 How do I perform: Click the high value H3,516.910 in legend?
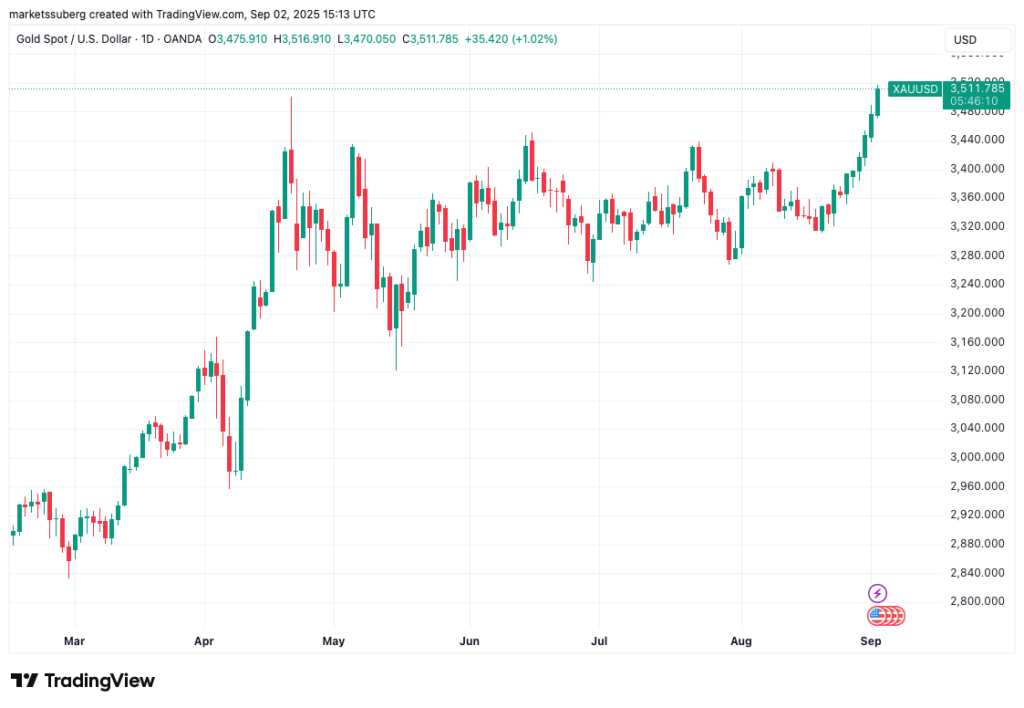coord(302,39)
